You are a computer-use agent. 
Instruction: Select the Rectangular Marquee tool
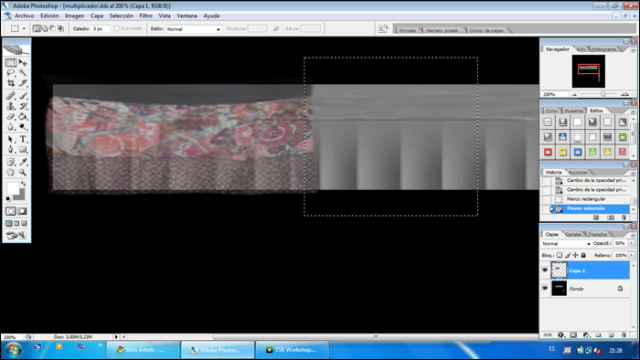[11, 63]
